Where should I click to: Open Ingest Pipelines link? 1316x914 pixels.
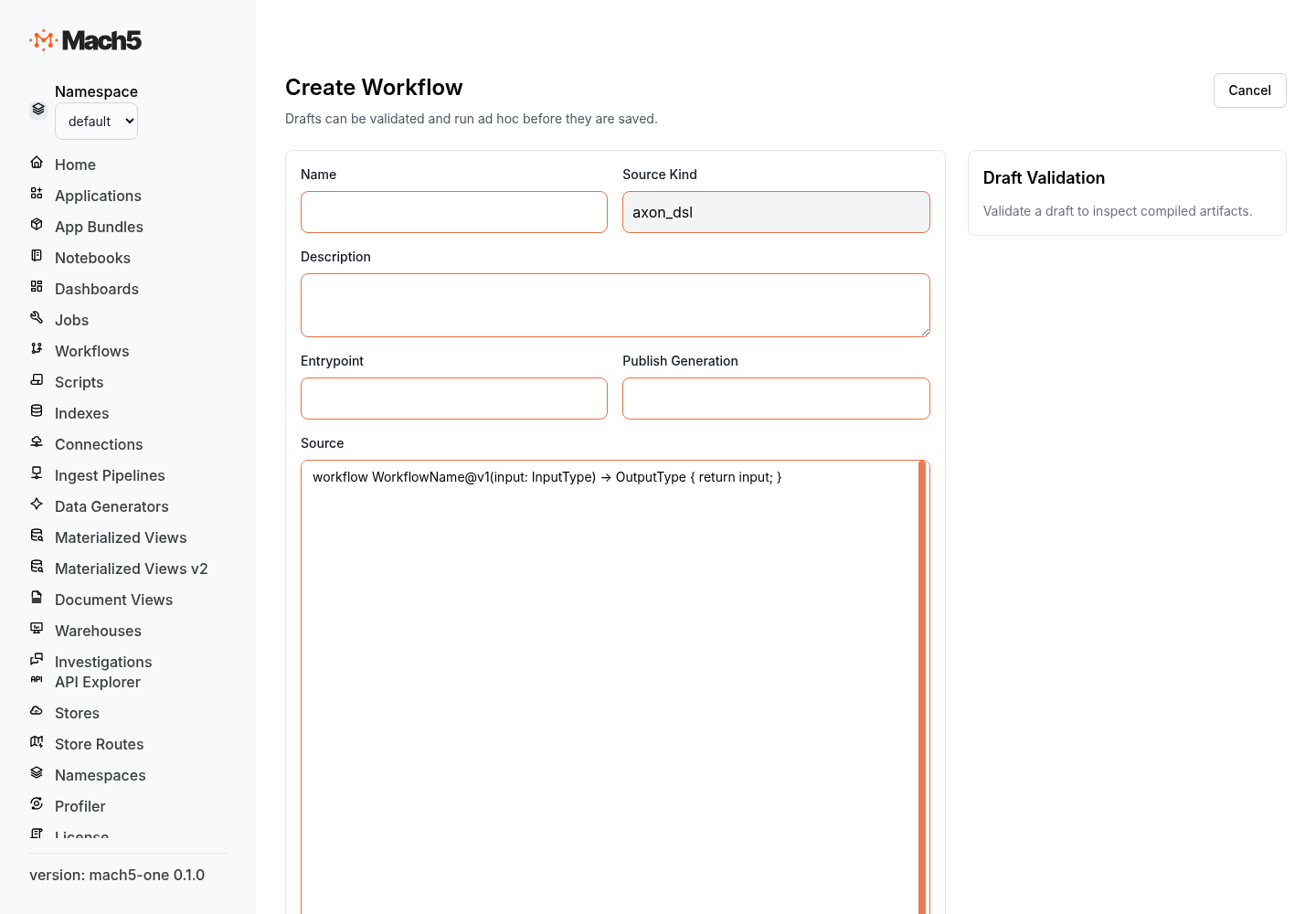pos(110,475)
